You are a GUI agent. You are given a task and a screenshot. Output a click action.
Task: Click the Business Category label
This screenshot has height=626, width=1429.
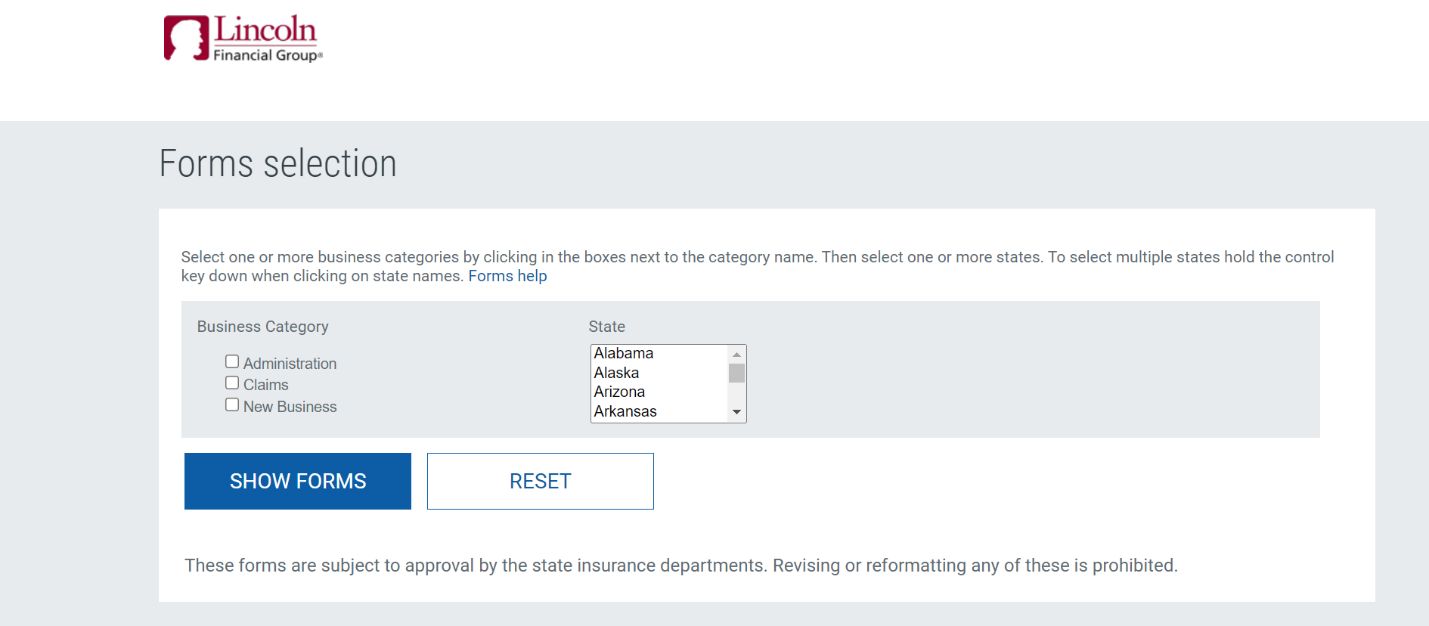point(263,327)
